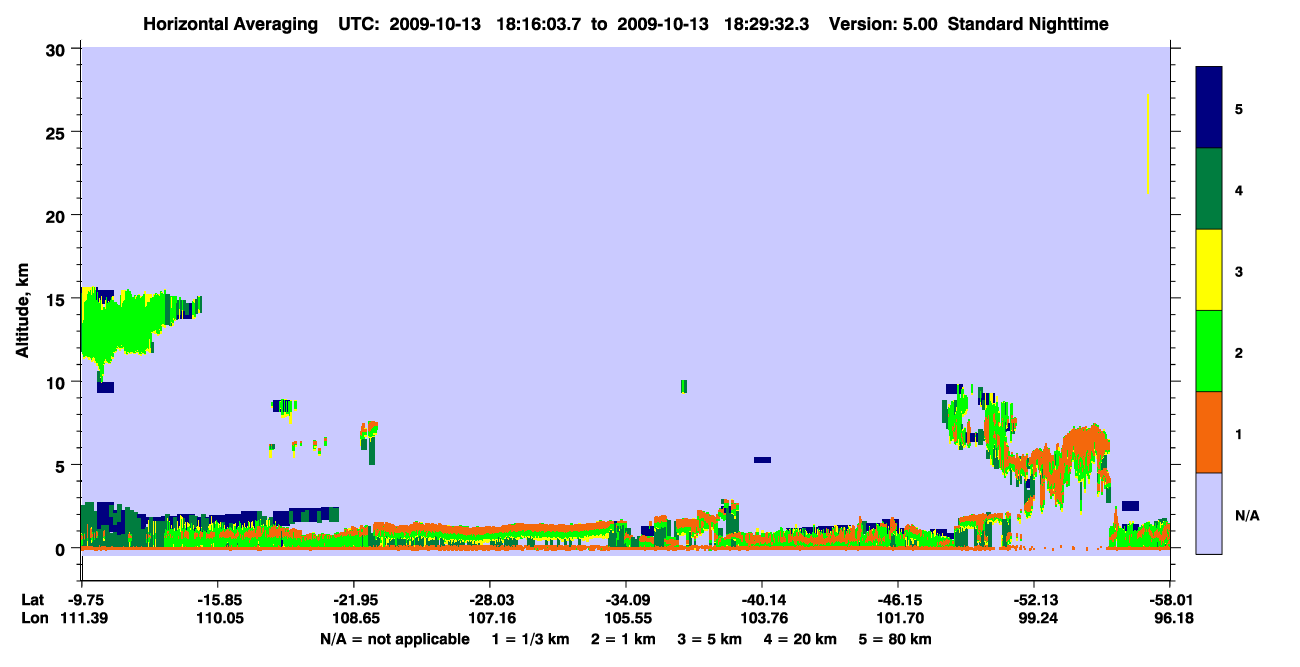1300x667 pixels.
Task: Click the bright green colorbar segment labeled 2
Action: tap(1209, 351)
